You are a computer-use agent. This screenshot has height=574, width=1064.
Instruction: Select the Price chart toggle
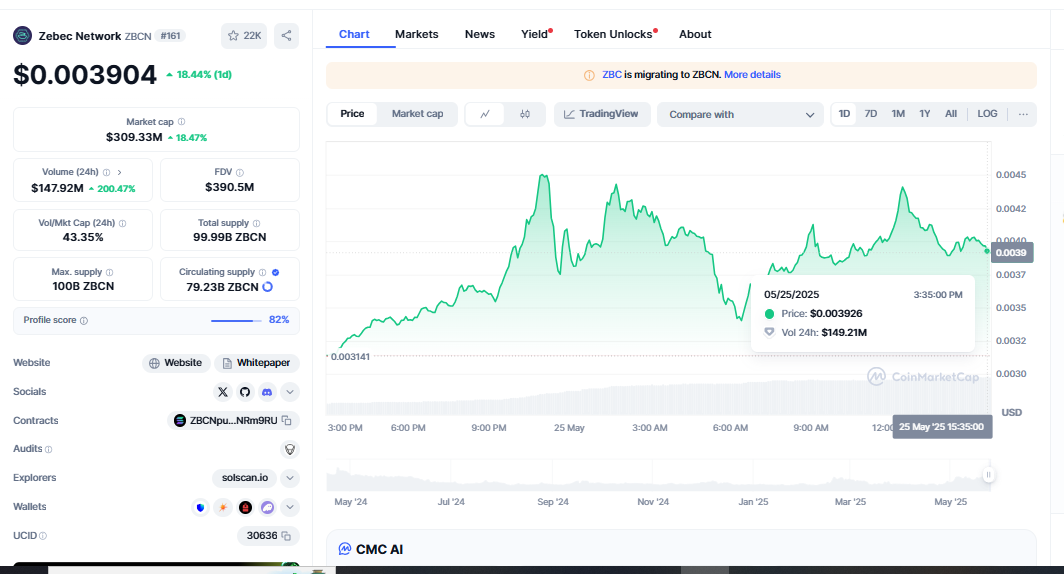tap(352, 114)
